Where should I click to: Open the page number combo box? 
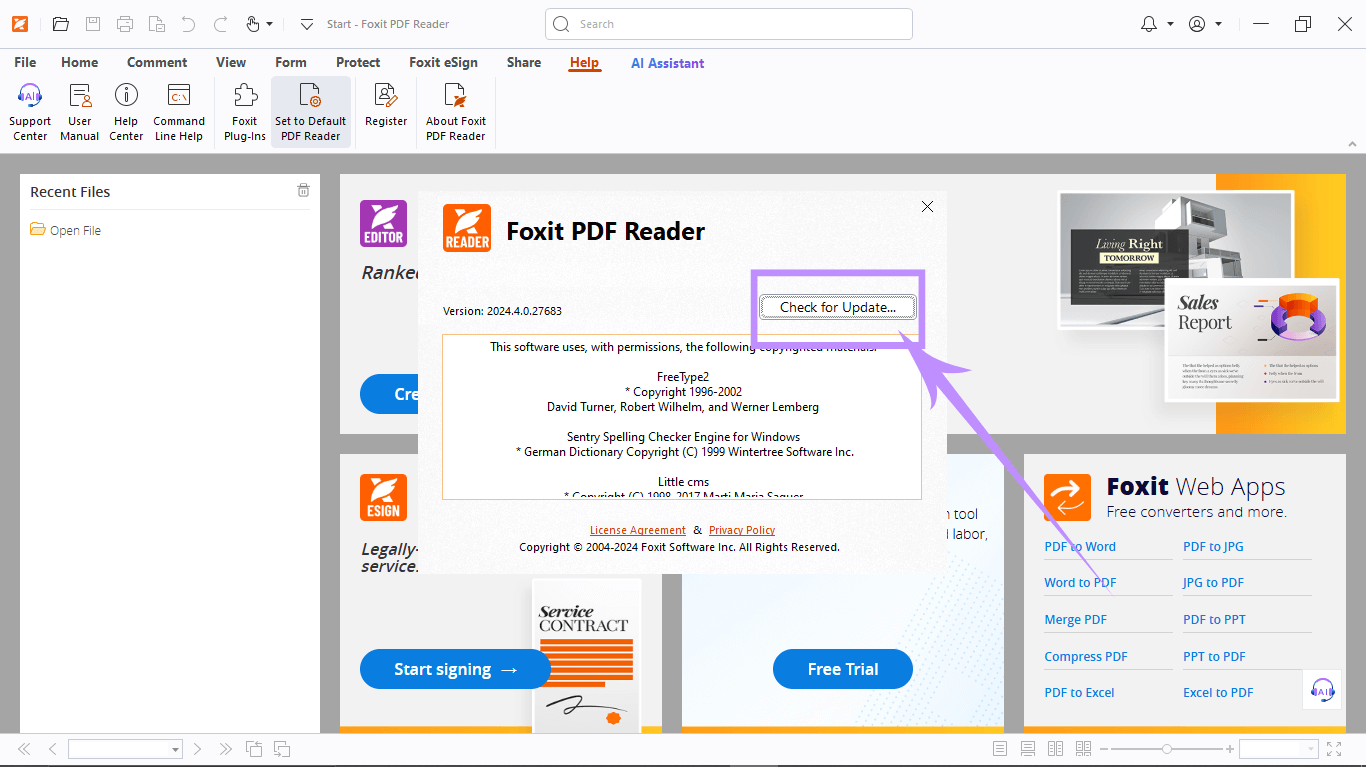[x=125, y=749]
